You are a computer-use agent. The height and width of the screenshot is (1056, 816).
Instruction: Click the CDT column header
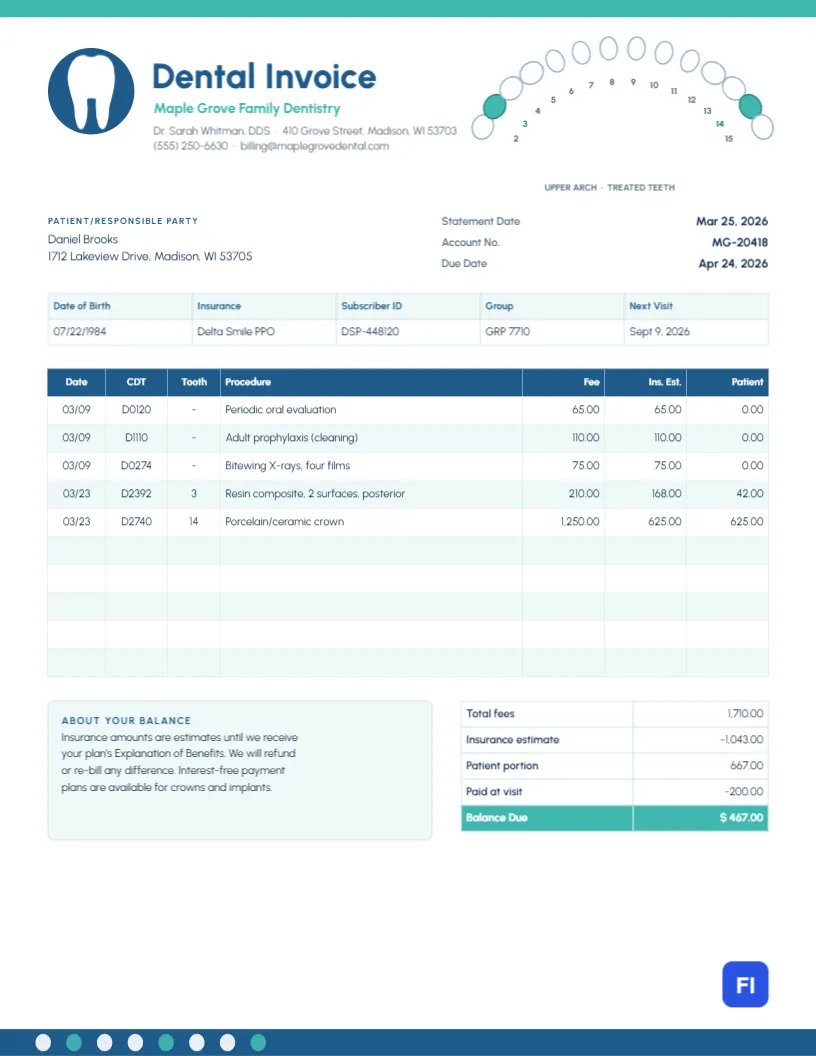tap(136, 382)
